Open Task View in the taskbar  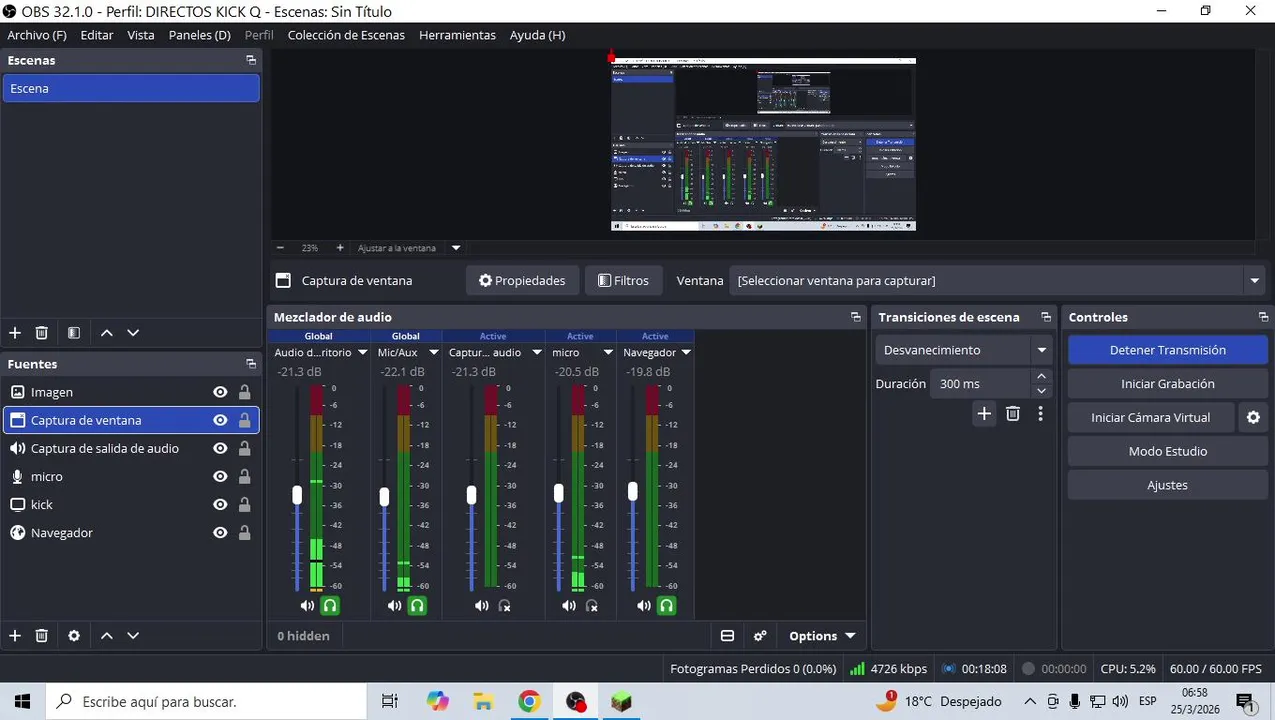click(390, 701)
